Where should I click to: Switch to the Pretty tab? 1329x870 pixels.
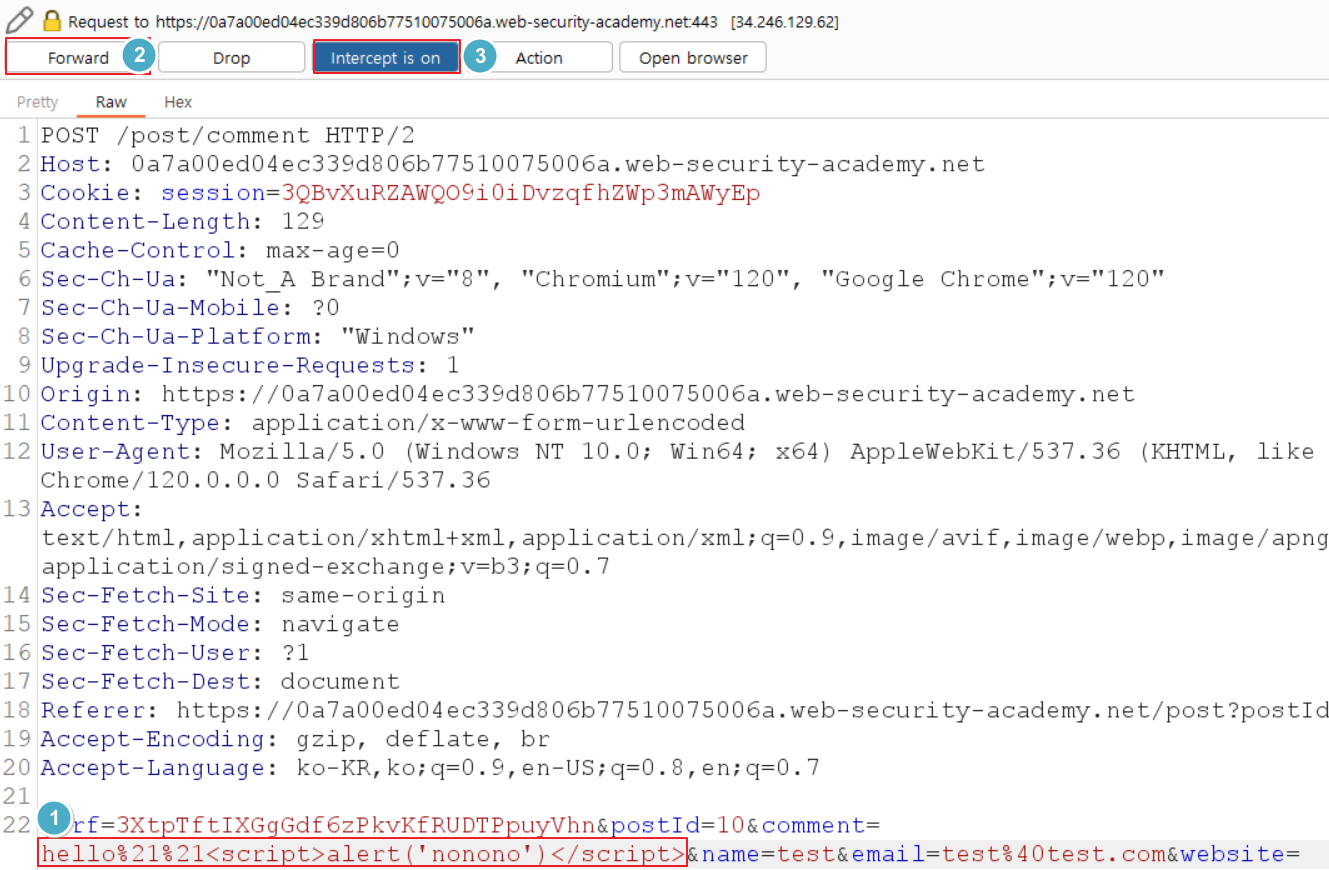click(x=38, y=102)
